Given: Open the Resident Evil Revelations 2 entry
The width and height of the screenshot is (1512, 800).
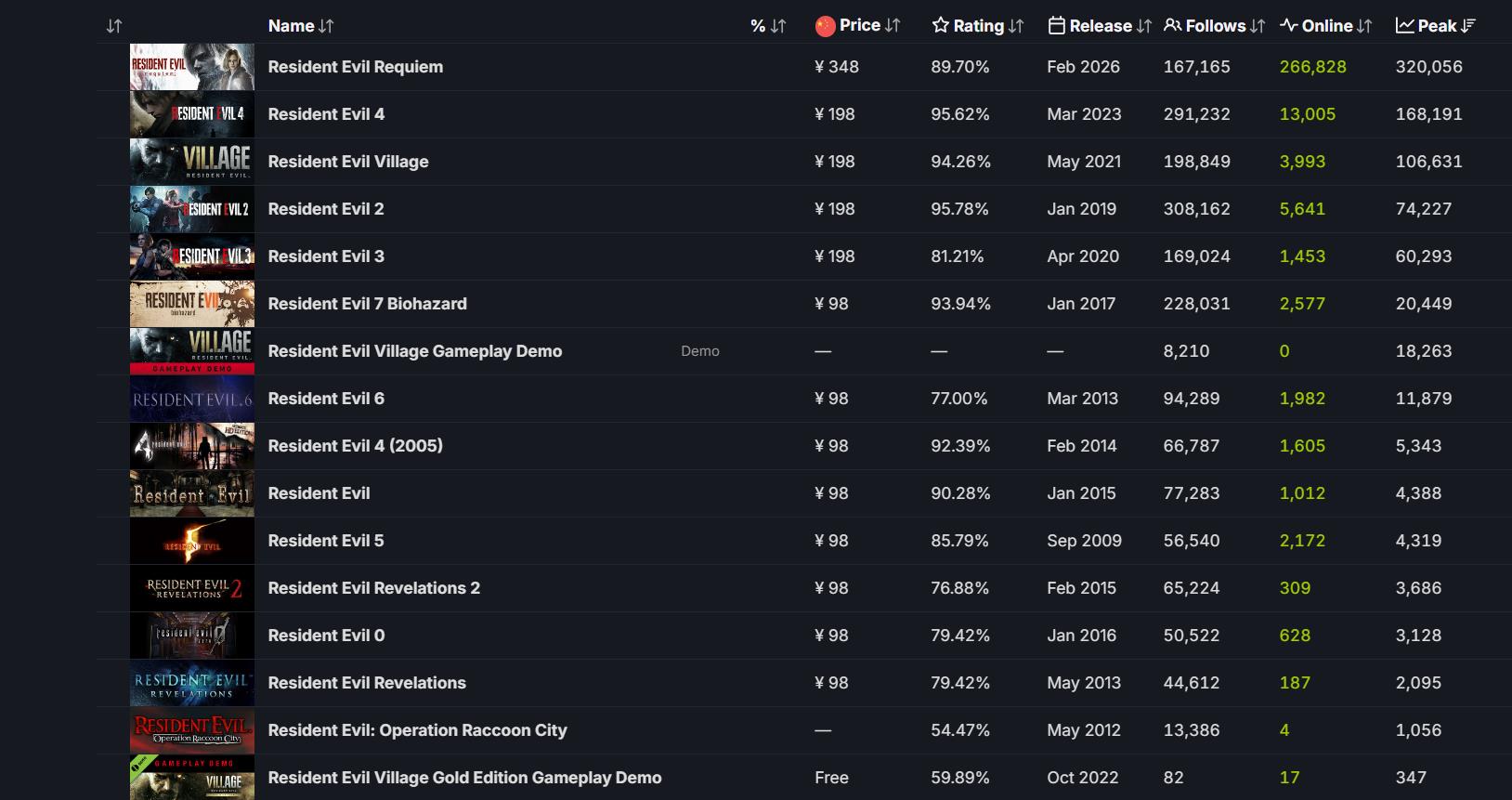Looking at the screenshot, I should (x=373, y=588).
